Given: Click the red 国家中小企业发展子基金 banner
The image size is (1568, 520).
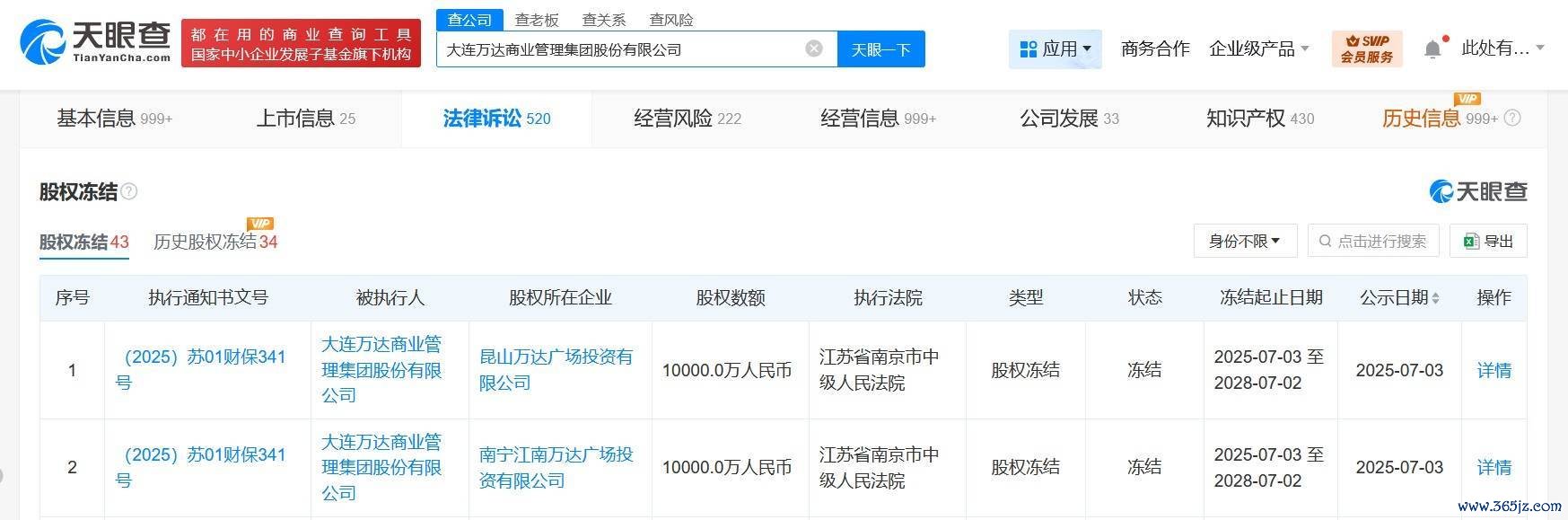Looking at the screenshot, I should pyautogui.click(x=301, y=44).
